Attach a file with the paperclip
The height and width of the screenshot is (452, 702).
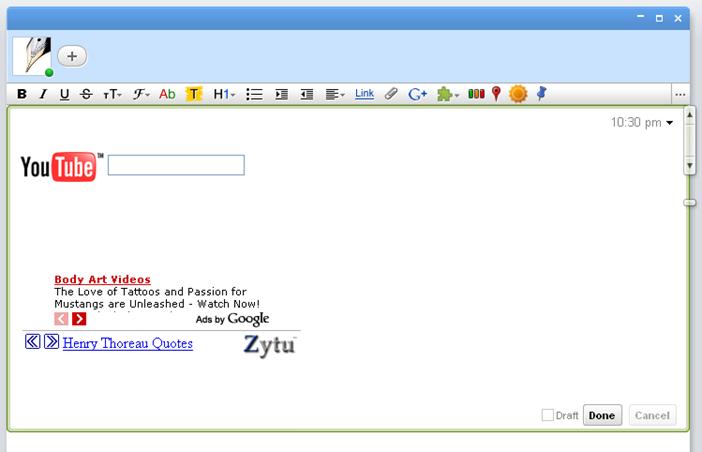pos(391,94)
